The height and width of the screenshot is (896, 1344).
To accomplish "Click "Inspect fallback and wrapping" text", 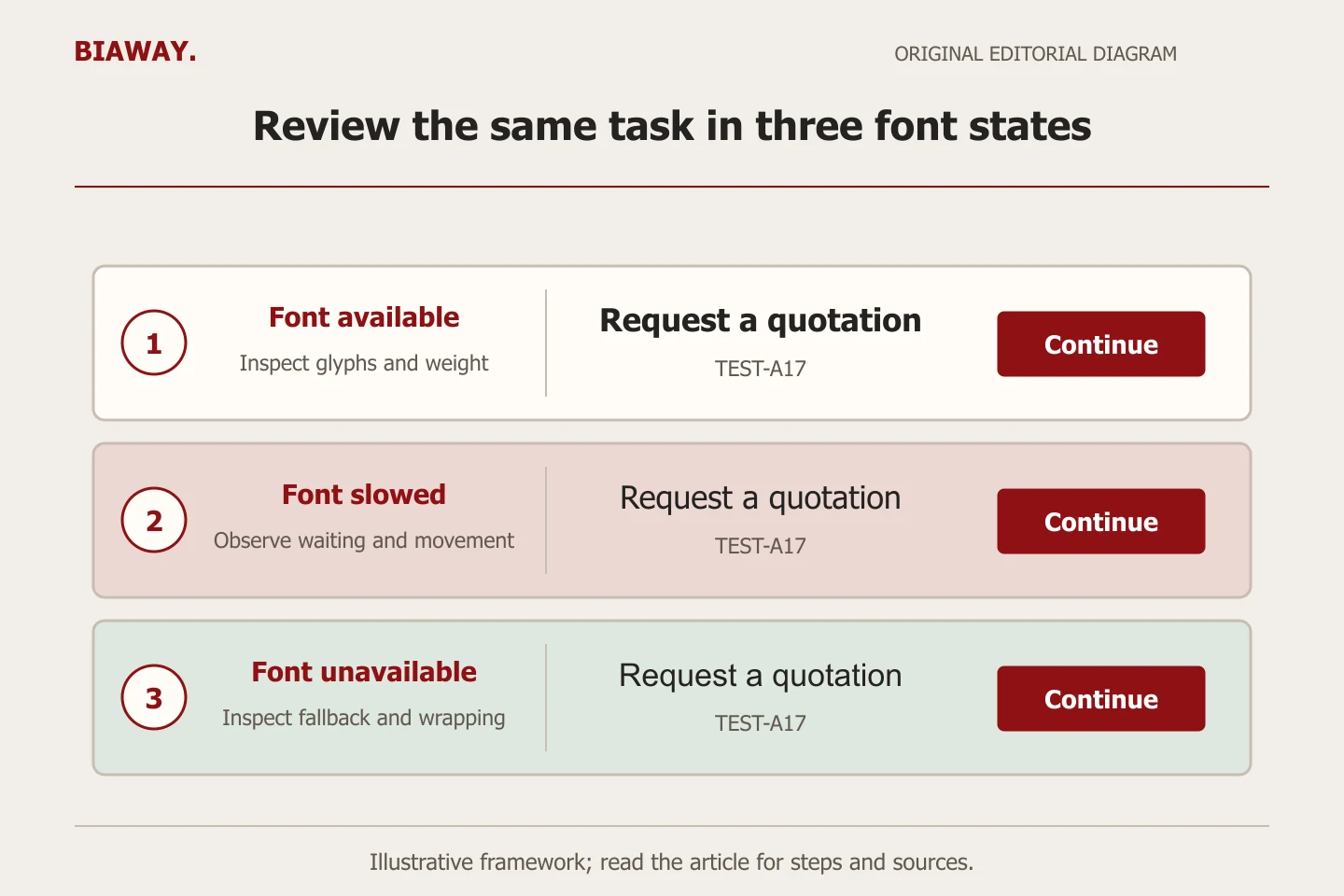I will point(364,718).
